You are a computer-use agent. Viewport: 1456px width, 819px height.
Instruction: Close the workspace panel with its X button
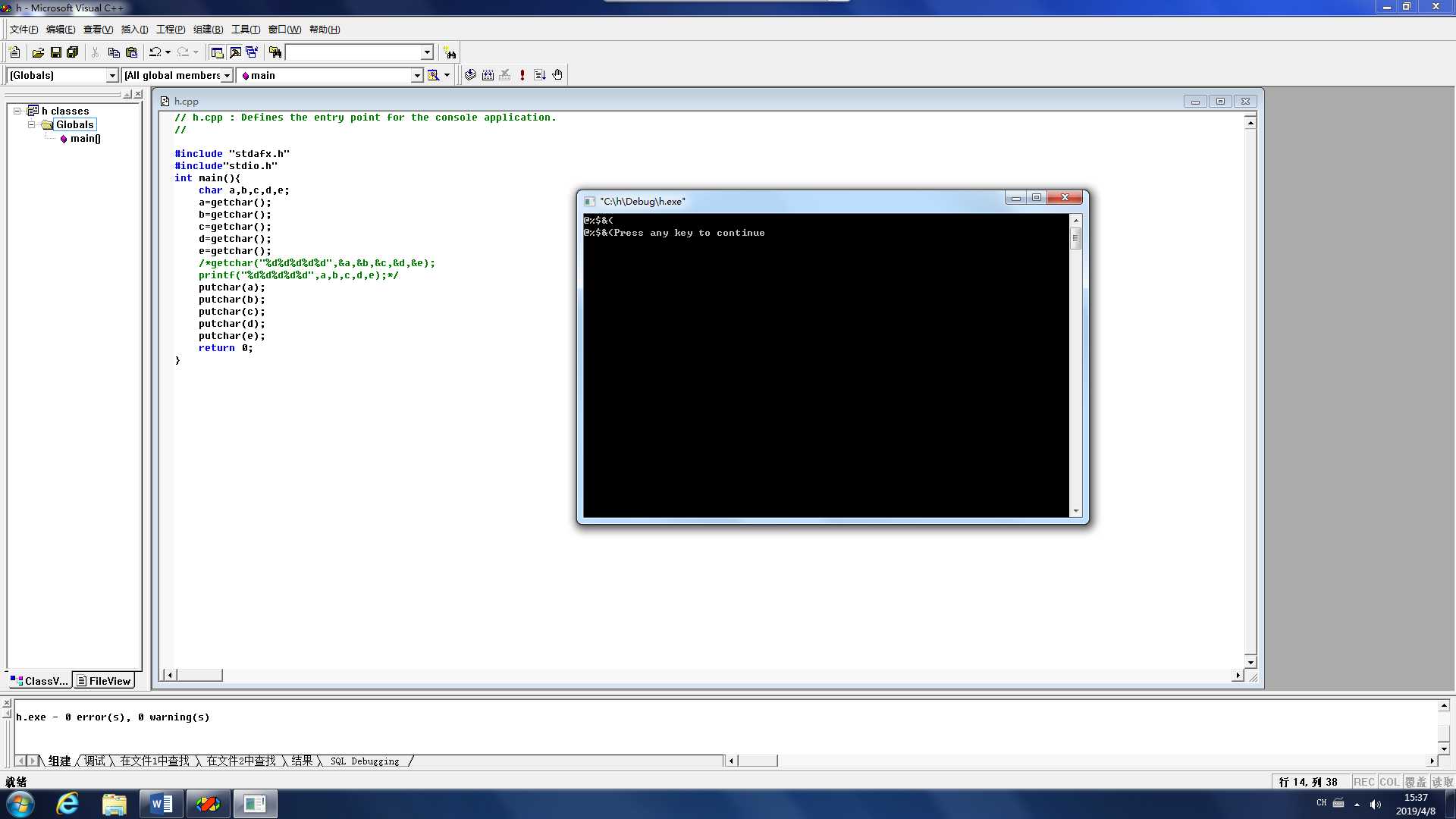tap(138, 95)
